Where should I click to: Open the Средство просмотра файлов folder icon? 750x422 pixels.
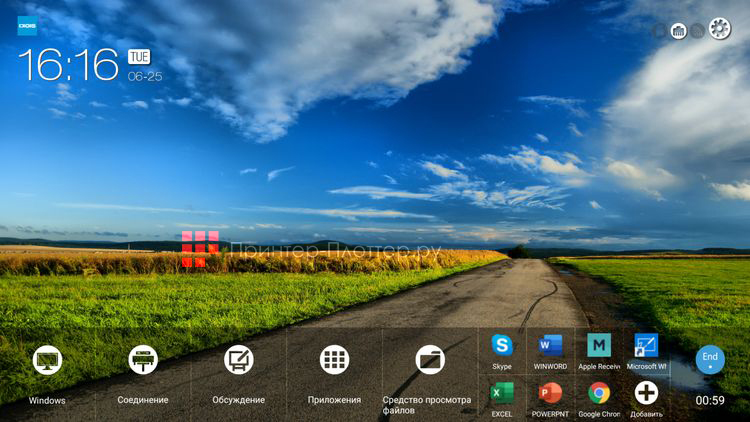(x=430, y=359)
